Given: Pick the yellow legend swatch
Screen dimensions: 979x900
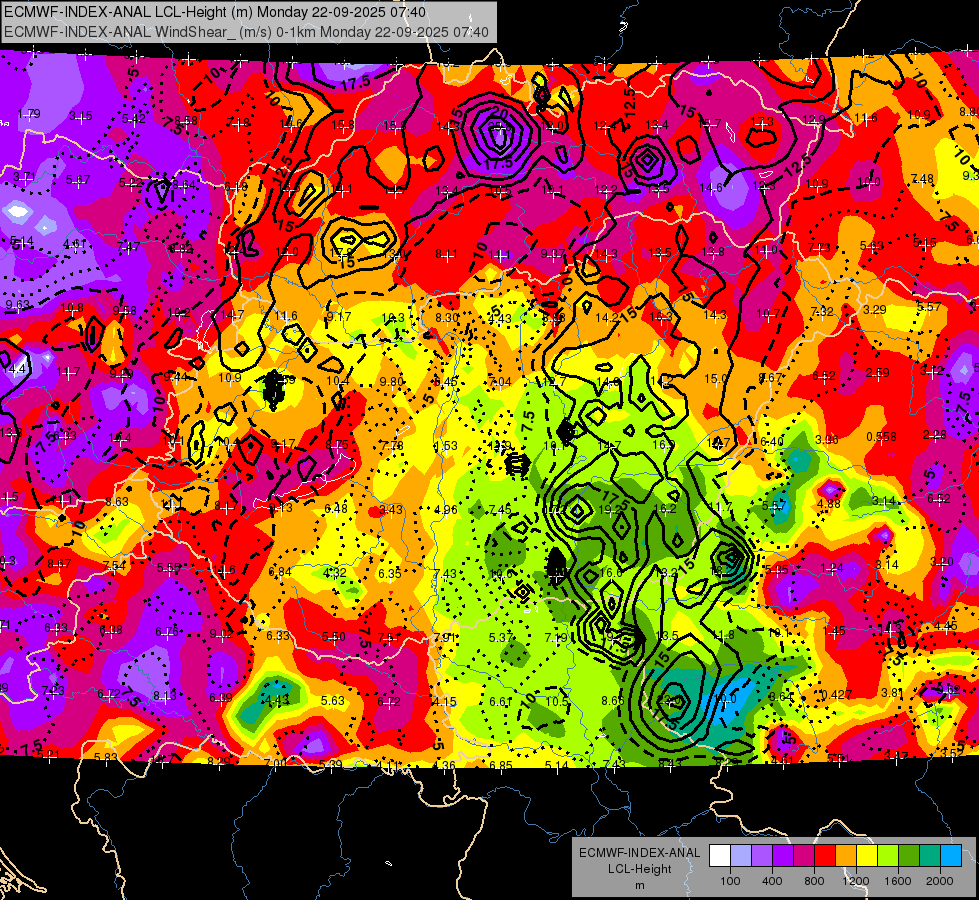Looking at the screenshot, I should click(867, 856).
